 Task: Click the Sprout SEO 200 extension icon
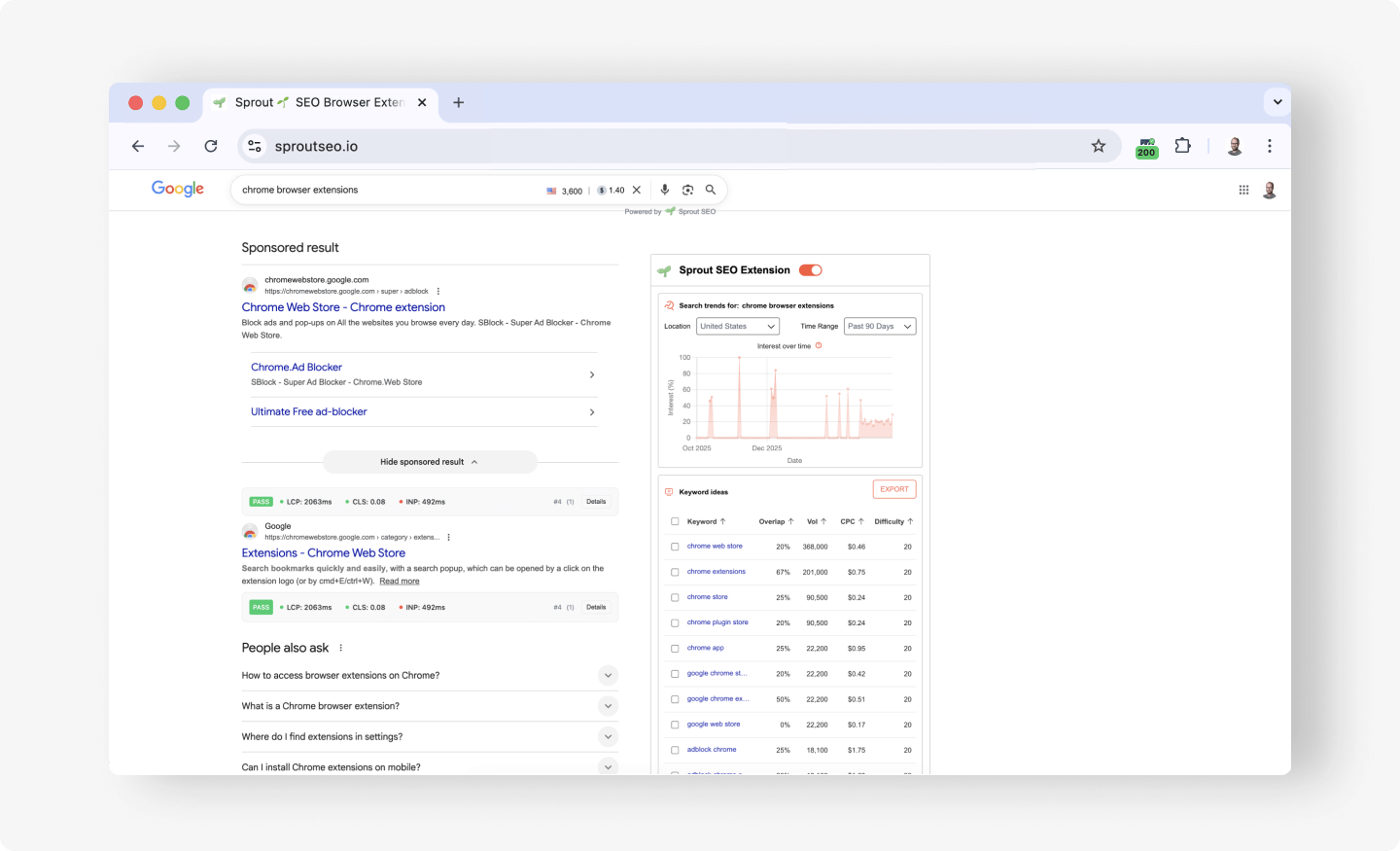coord(1146,147)
